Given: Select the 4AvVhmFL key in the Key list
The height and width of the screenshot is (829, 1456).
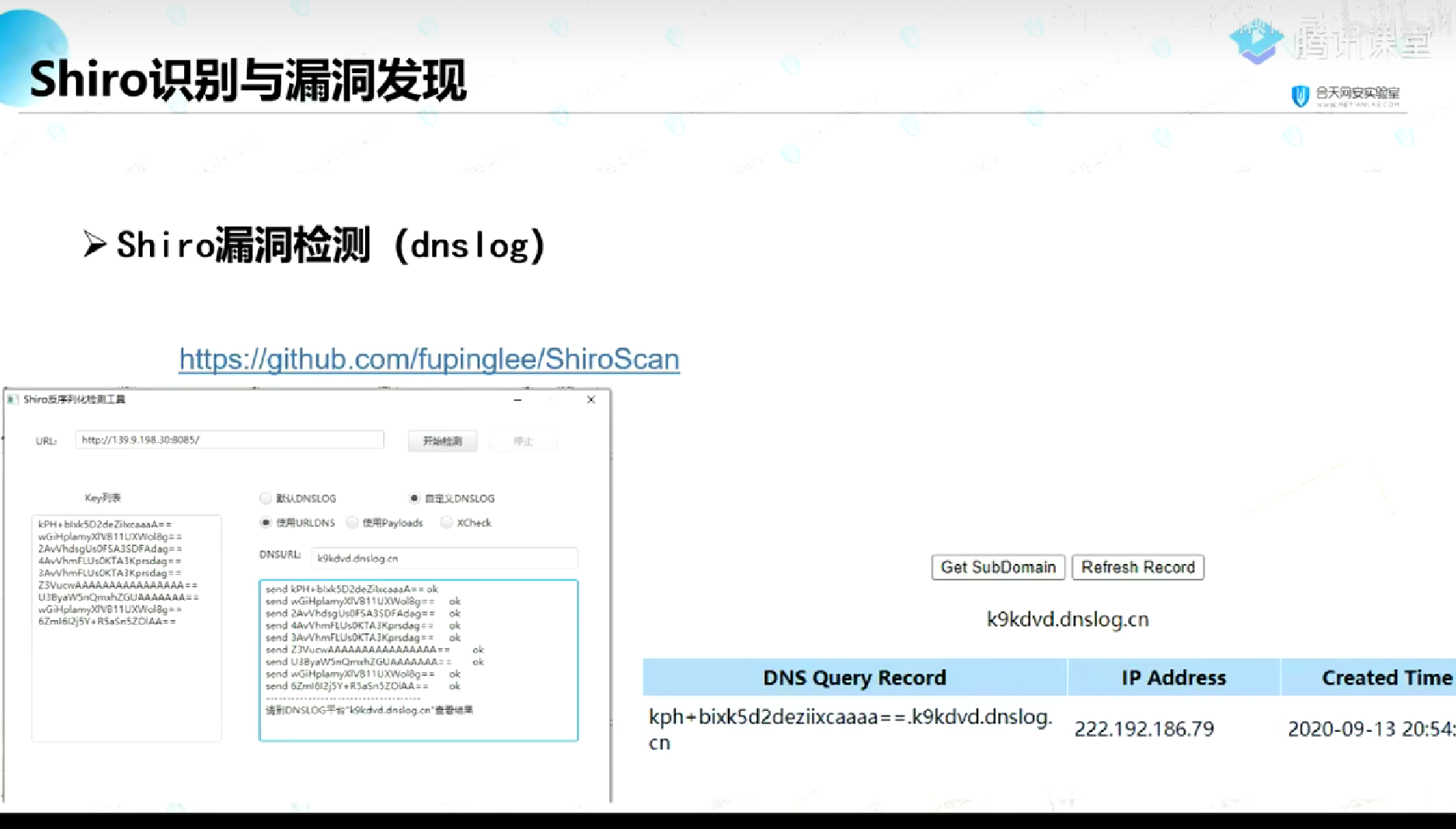Looking at the screenshot, I should point(110,561).
